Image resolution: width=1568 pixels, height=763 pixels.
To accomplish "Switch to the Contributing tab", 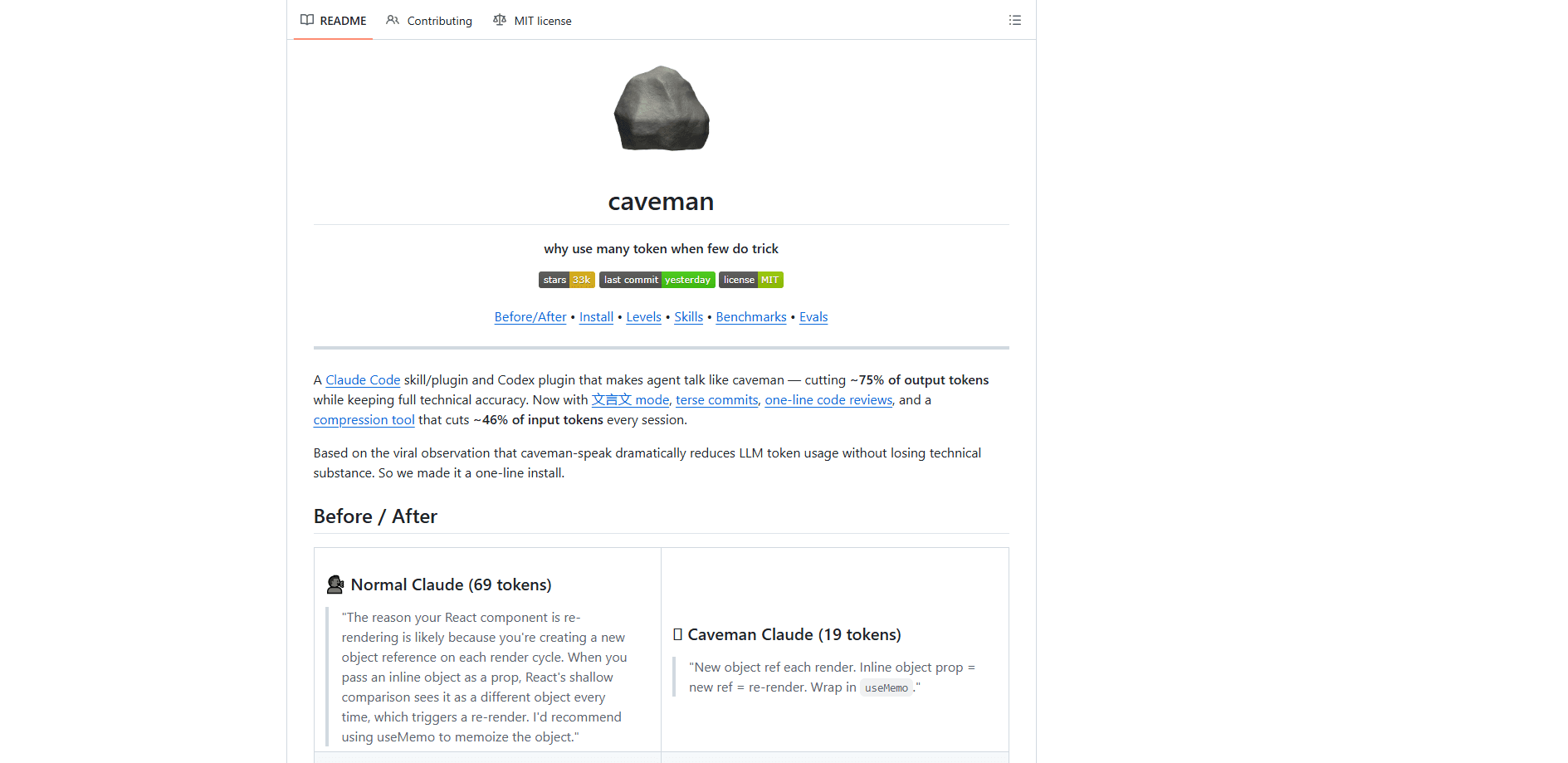I will tap(429, 21).
